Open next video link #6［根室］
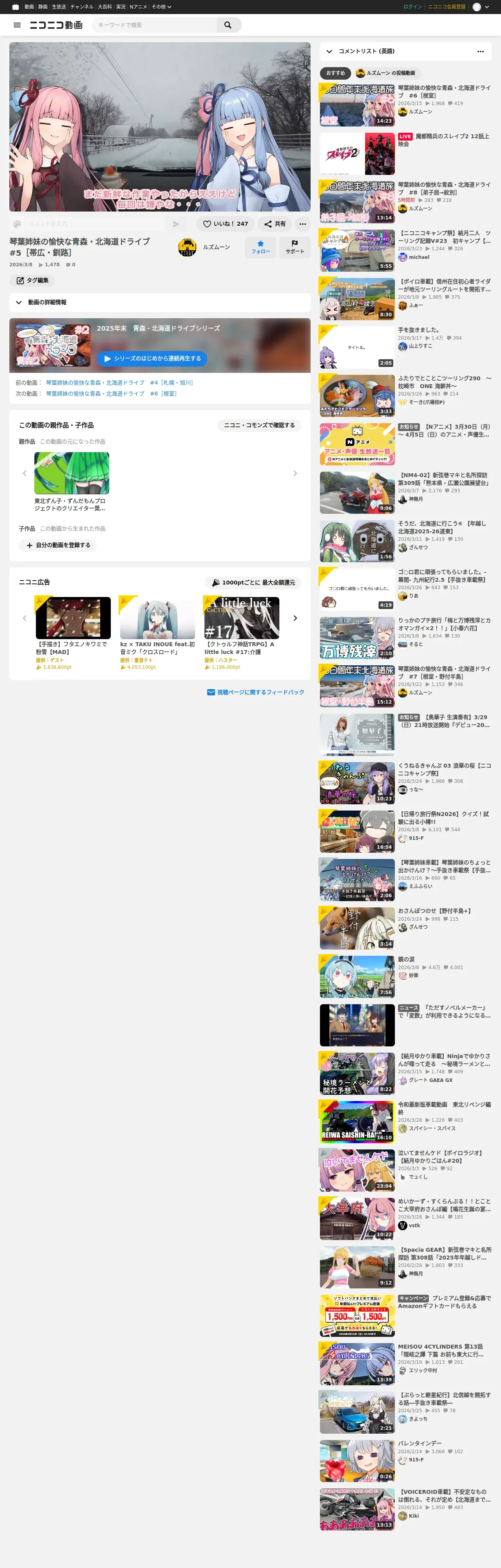This screenshot has height=1568, width=501. tap(111, 394)
